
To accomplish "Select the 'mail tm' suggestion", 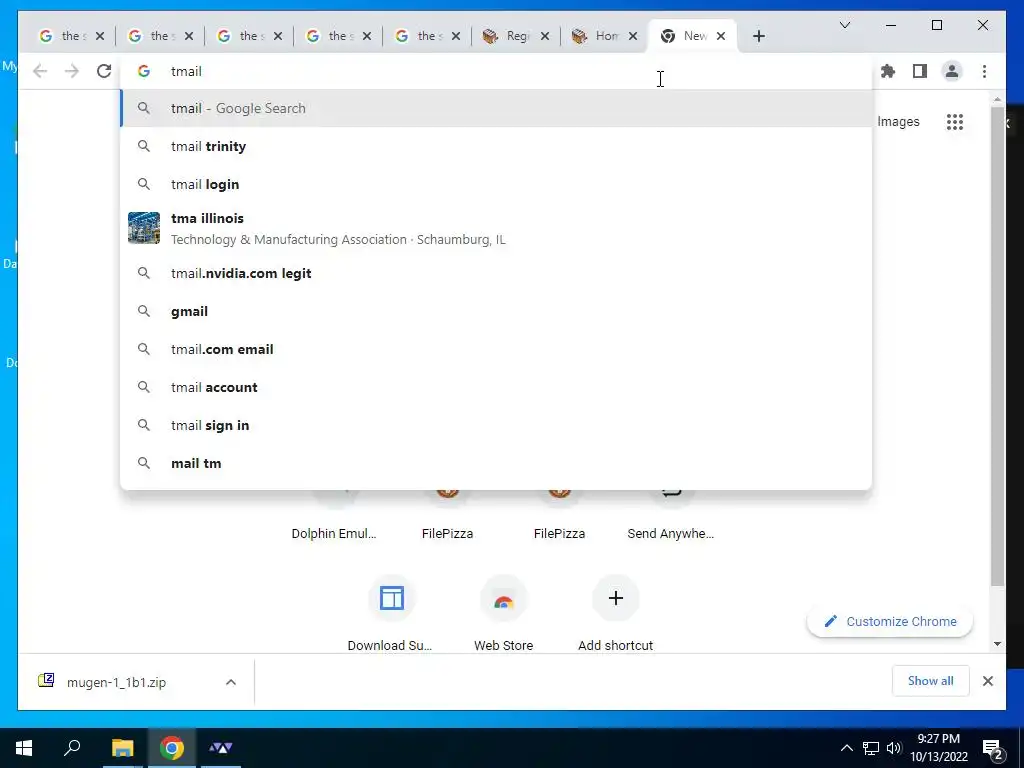I will click(496, 463).
